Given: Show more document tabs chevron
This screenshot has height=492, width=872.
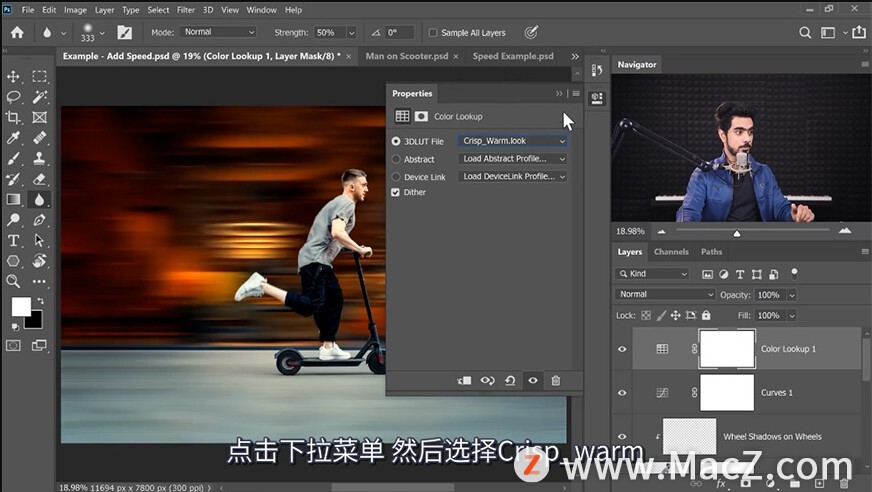Looking at the screenshot, I should click(x=575, y=56).
